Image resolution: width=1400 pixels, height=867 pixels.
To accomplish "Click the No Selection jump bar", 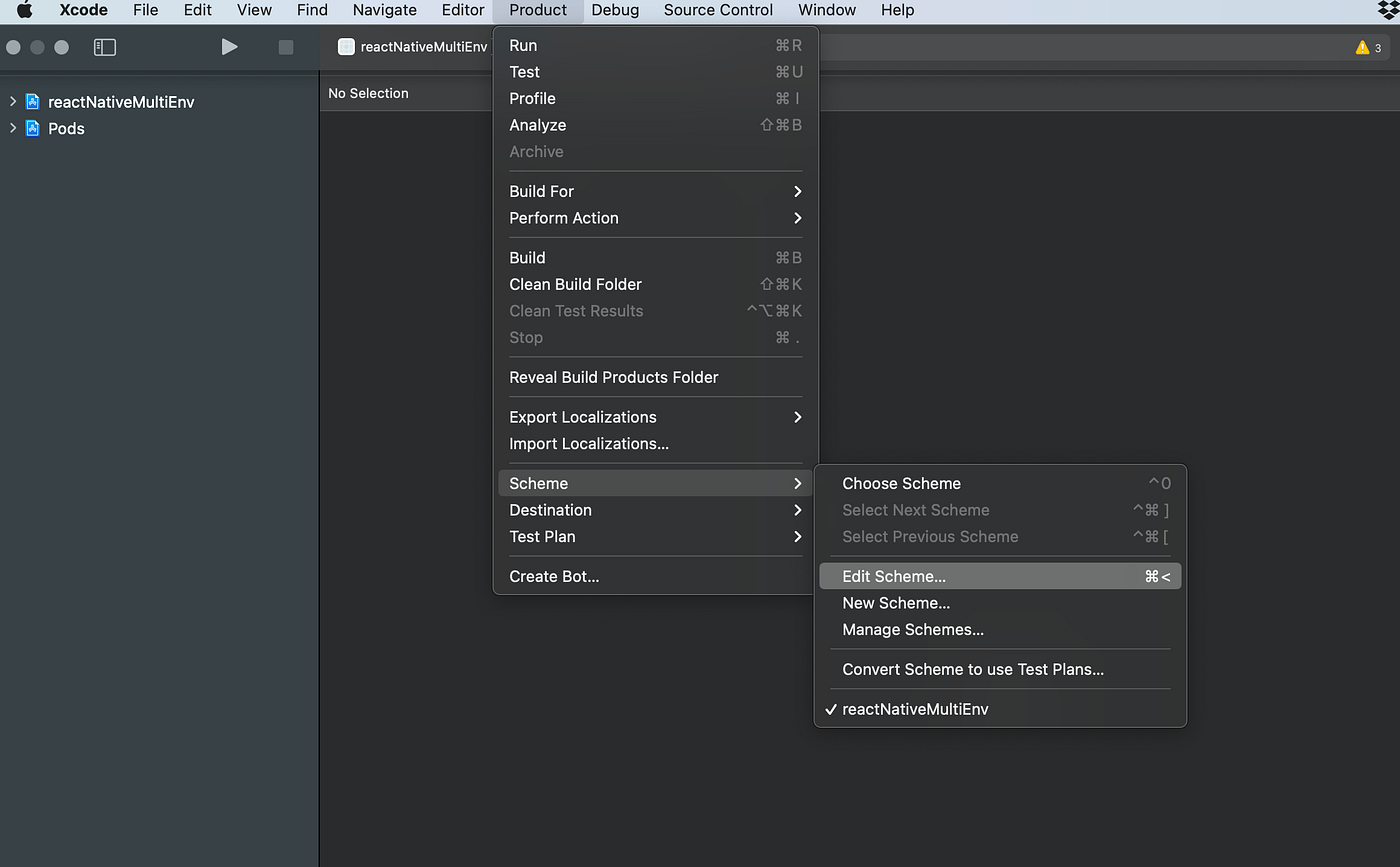I will [x=368, y=93].
